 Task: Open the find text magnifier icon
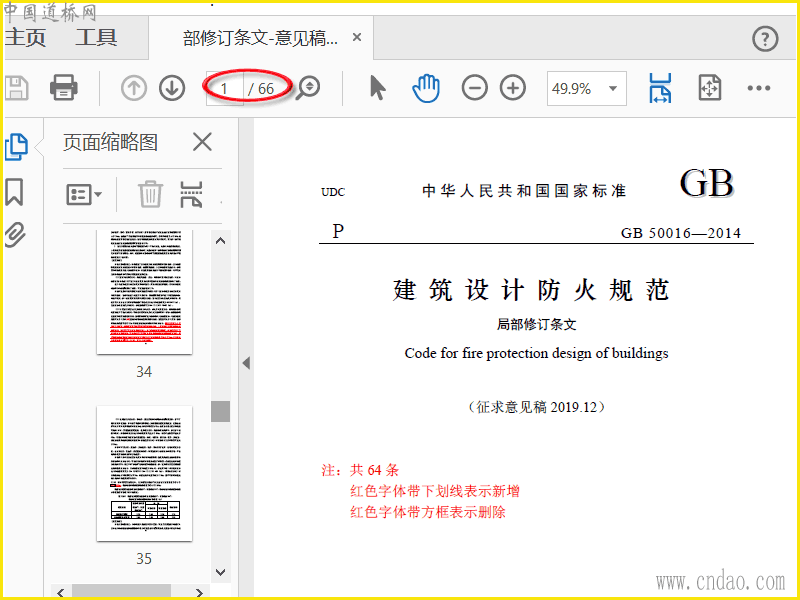point(309,88)
